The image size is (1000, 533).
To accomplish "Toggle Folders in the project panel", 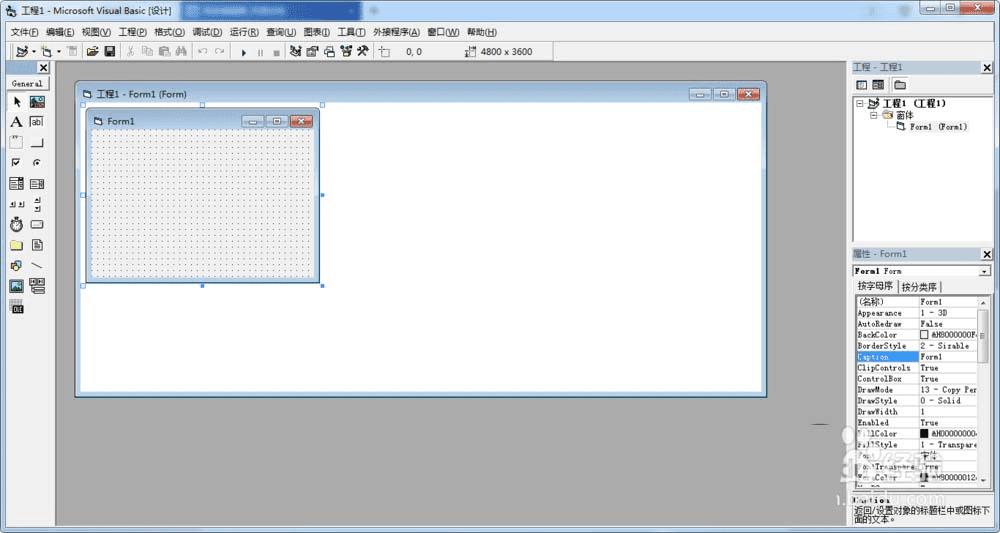I will click(x=899, y=85).
